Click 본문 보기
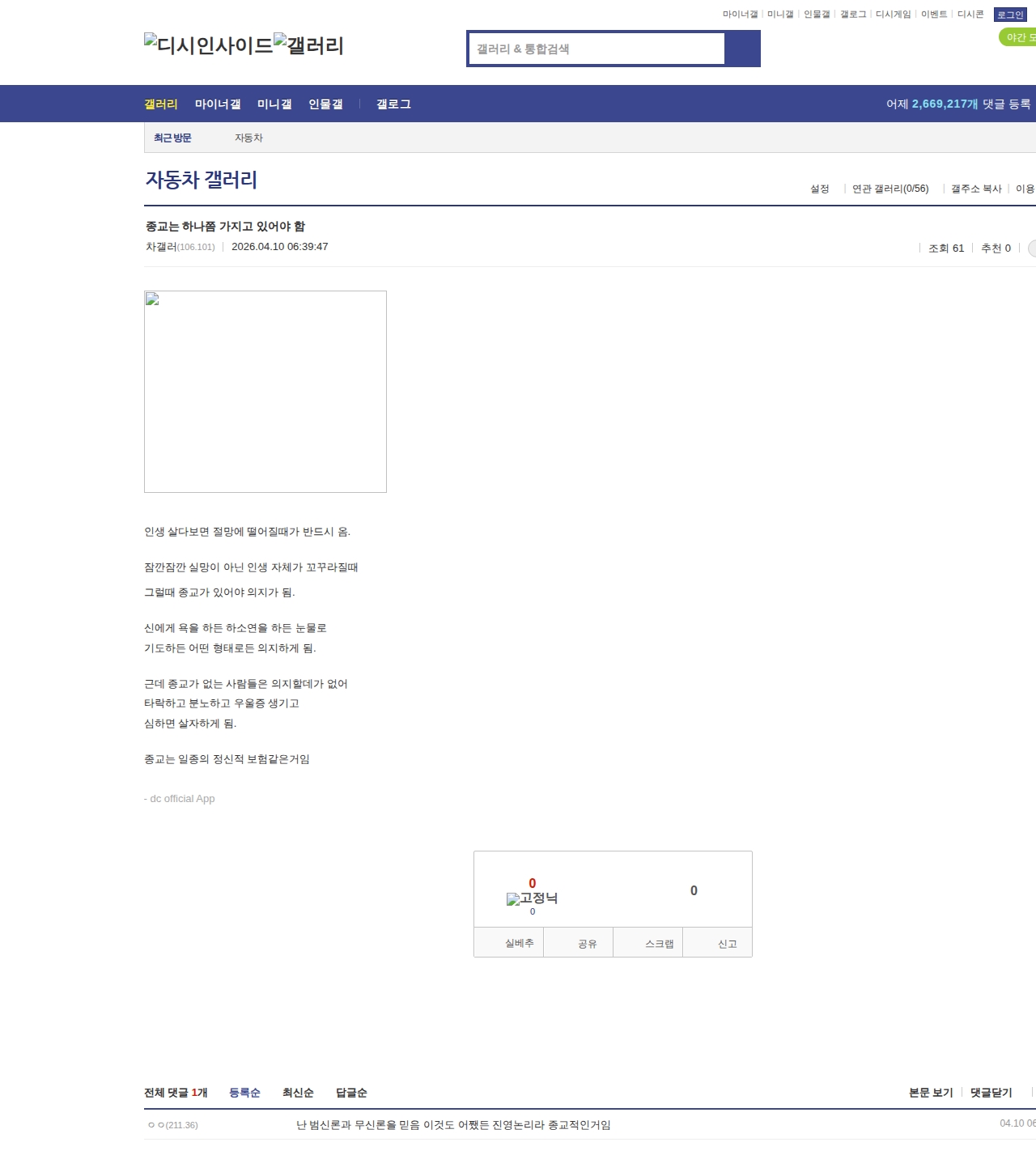The image size is (1036, 1155). (x=931, y=1093)
